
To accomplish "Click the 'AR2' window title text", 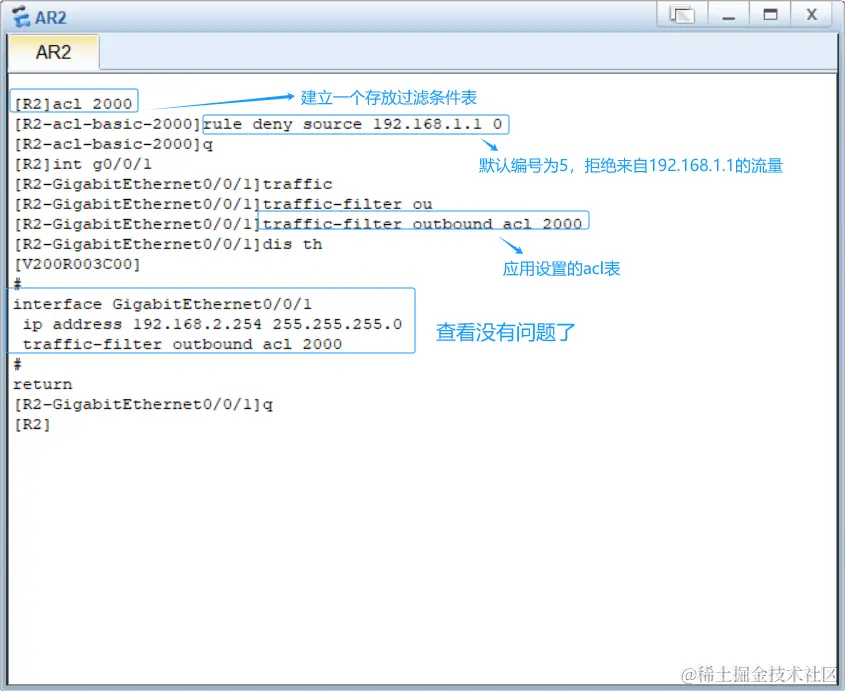I will tap(51, 17).
